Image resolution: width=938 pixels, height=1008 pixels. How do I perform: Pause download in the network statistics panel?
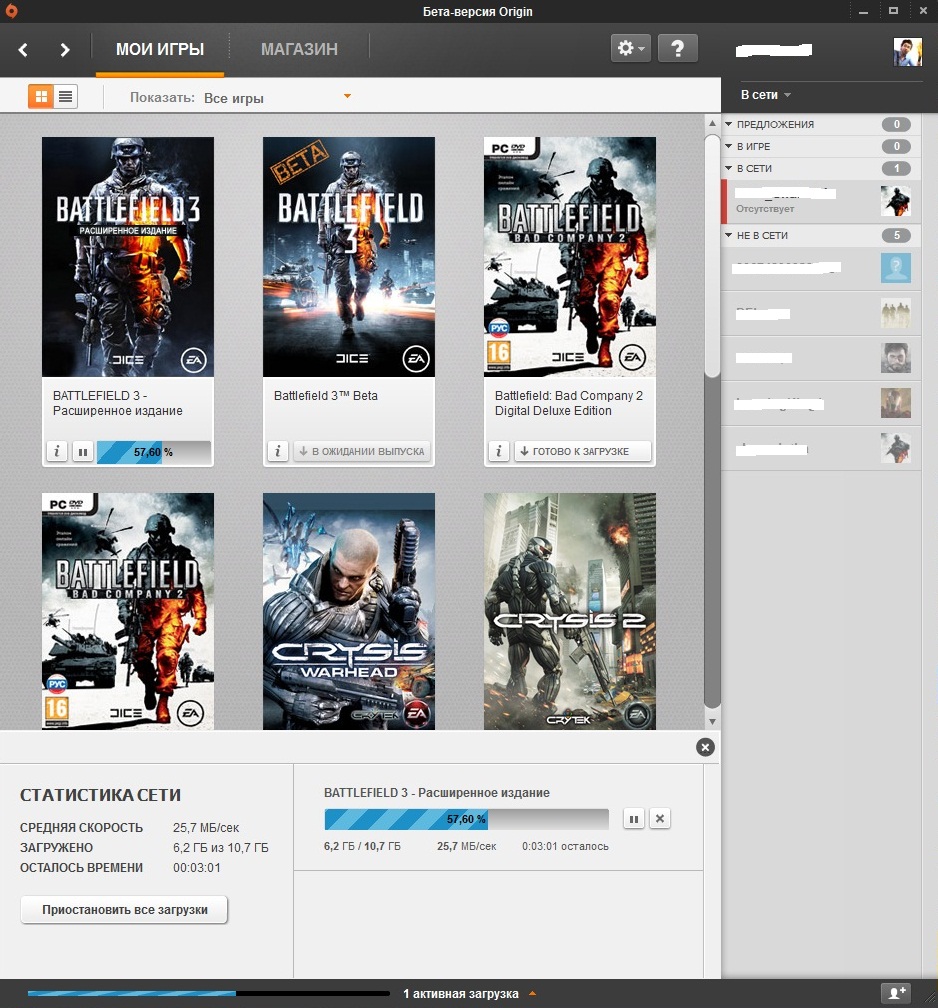pyautogui.click(x=634, y=818)
